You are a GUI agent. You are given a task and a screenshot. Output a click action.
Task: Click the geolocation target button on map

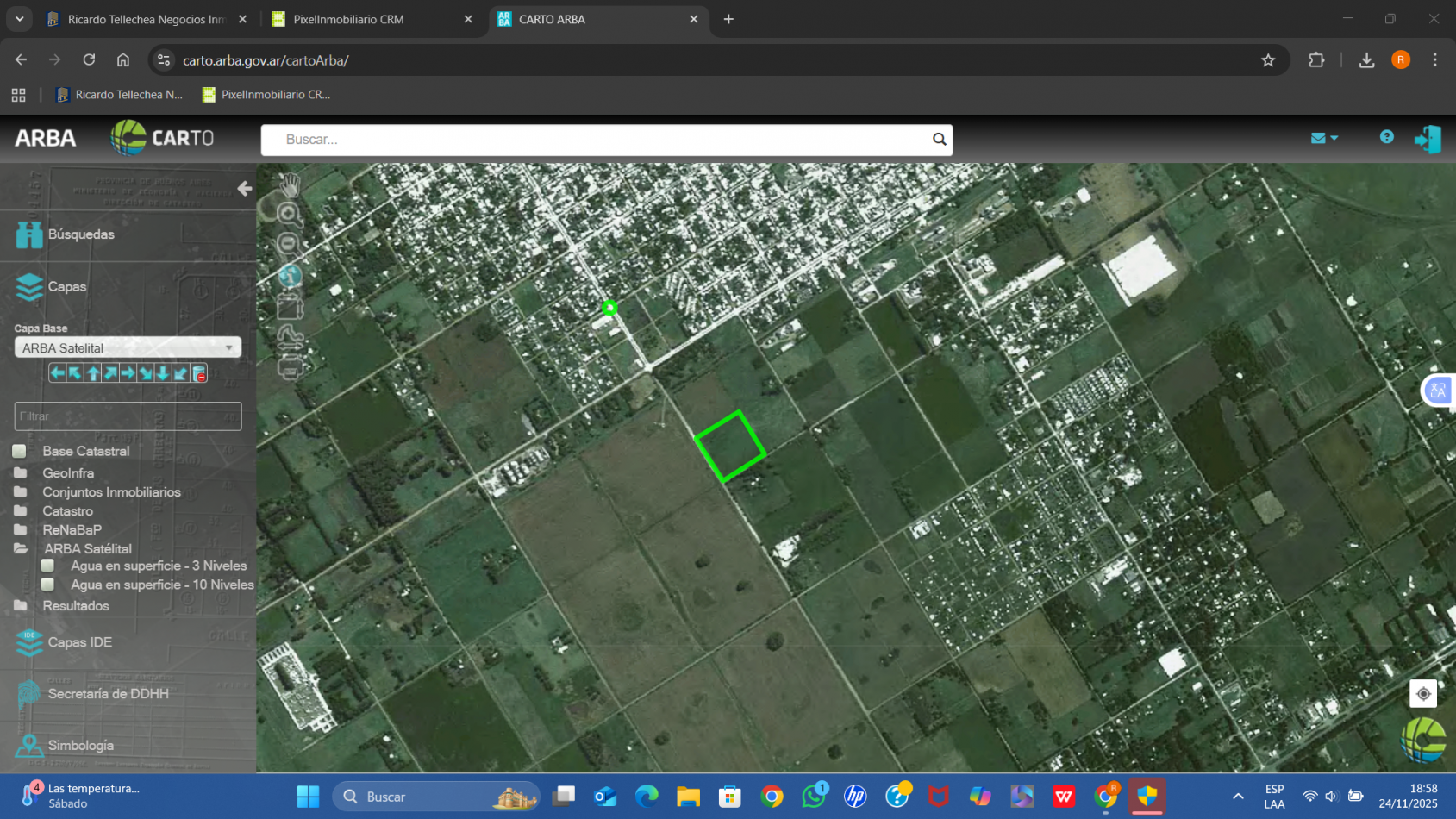tap(1422, 693)
